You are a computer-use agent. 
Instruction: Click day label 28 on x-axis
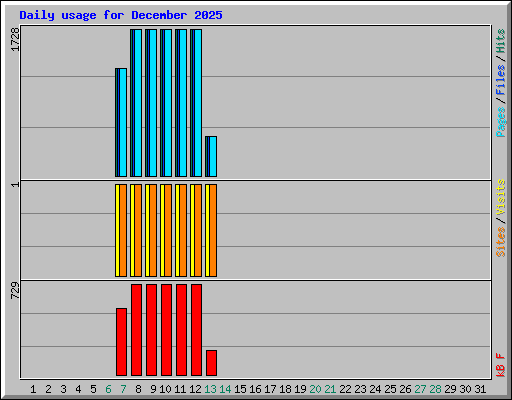point(435,389)
